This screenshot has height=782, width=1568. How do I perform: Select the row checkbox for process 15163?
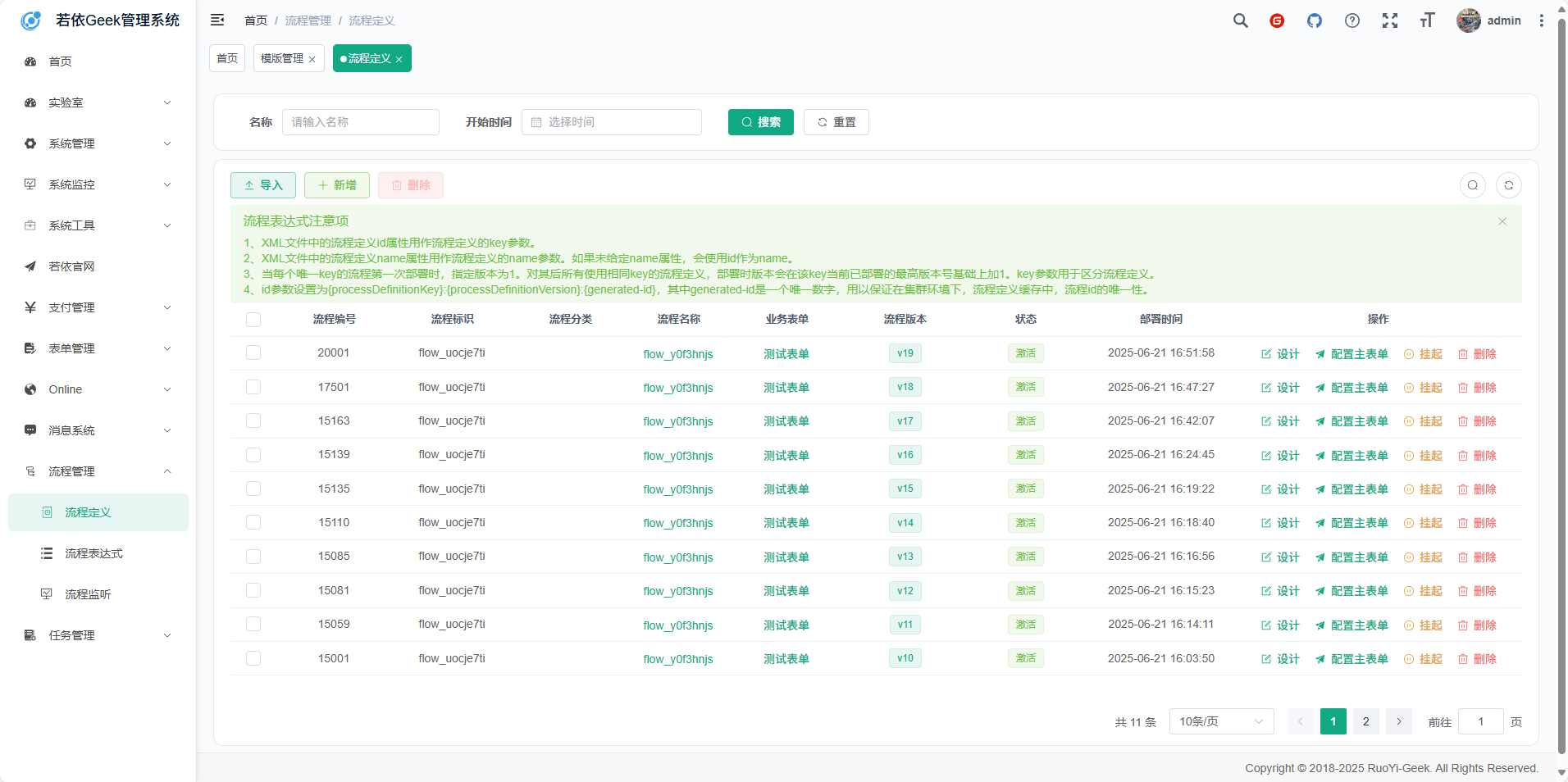point(253,421)
